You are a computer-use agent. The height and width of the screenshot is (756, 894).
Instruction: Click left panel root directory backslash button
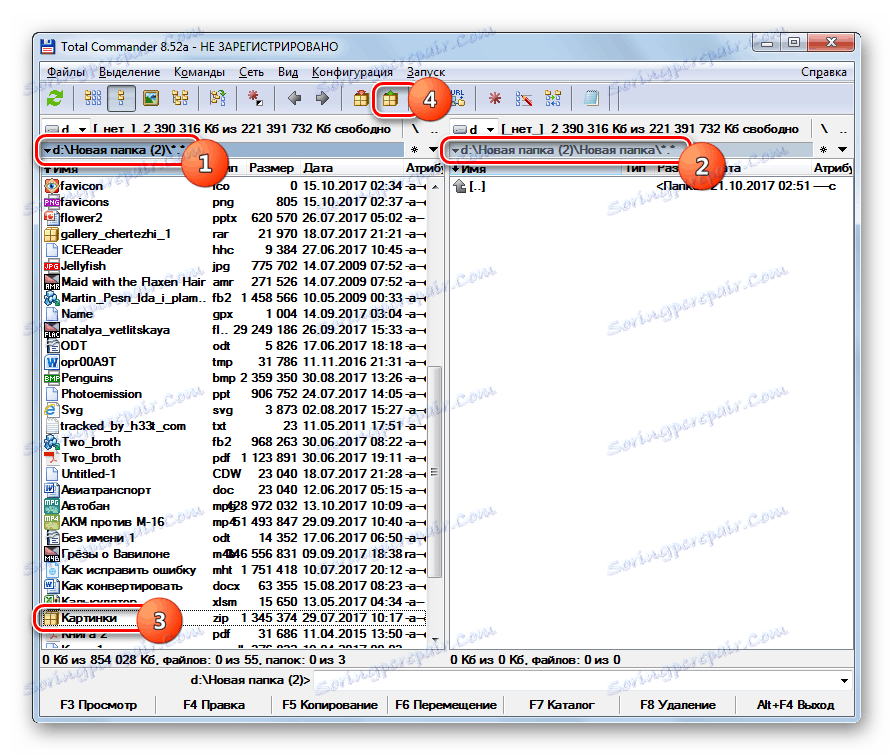click(x=415, y=129)
